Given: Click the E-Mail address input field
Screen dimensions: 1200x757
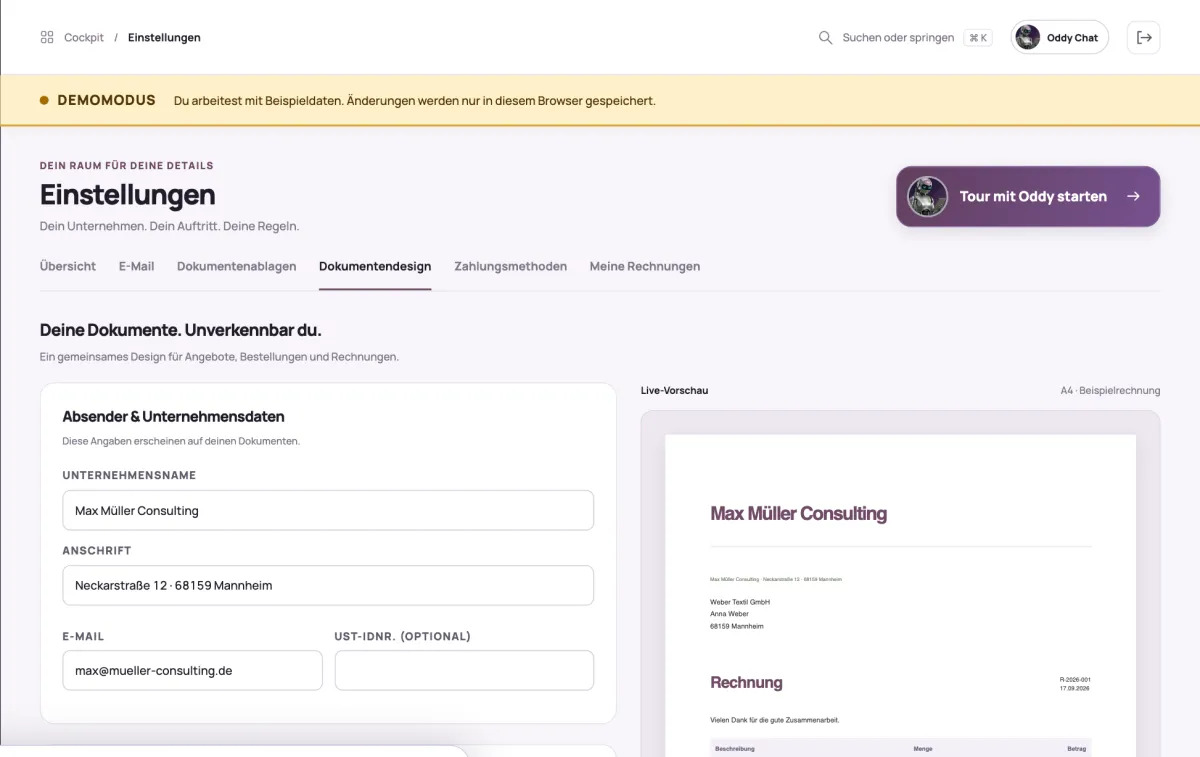Looking at the screenshot, I should click(x=192, y=670).
